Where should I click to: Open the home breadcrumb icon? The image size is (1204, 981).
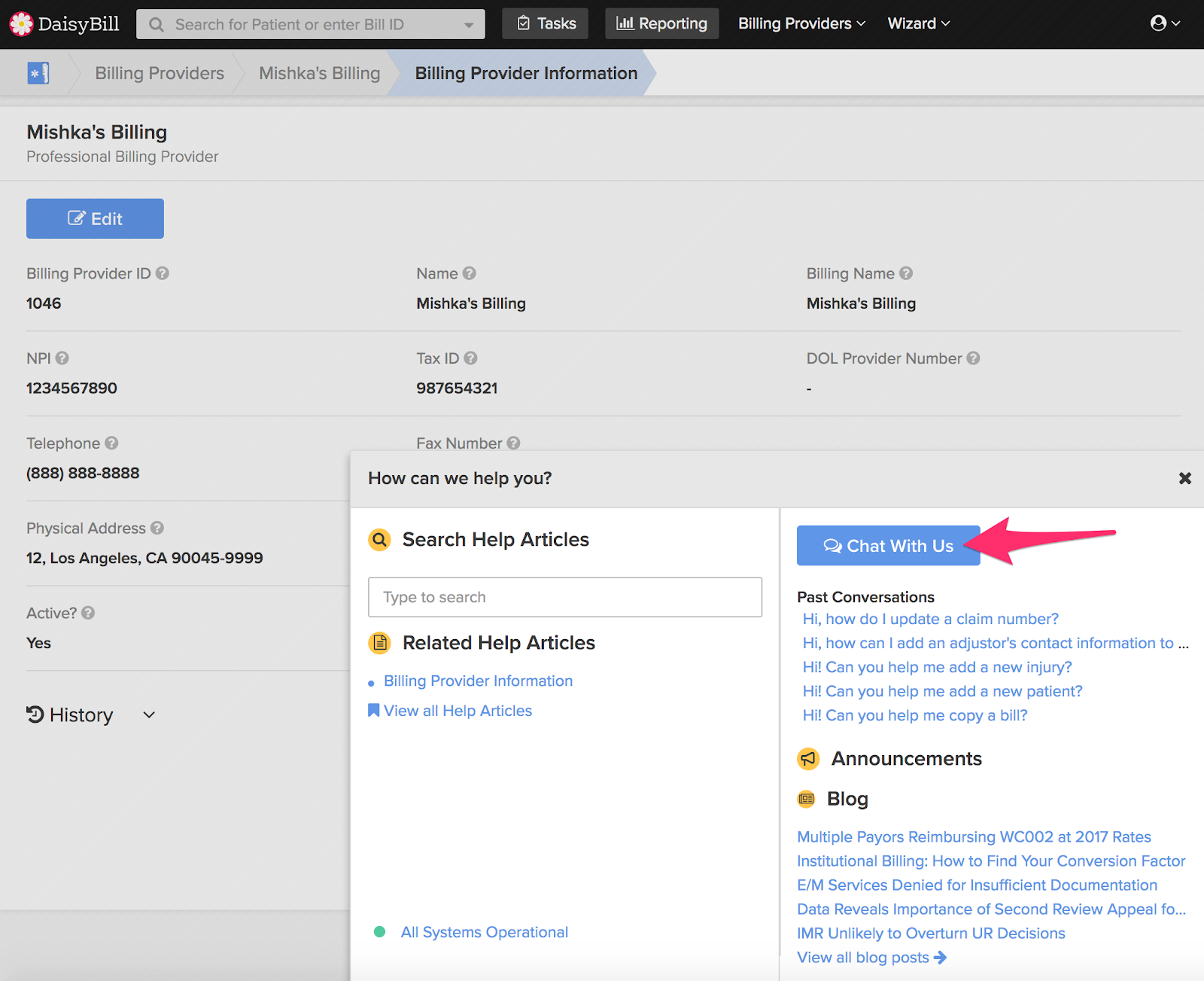coord(38,73)
